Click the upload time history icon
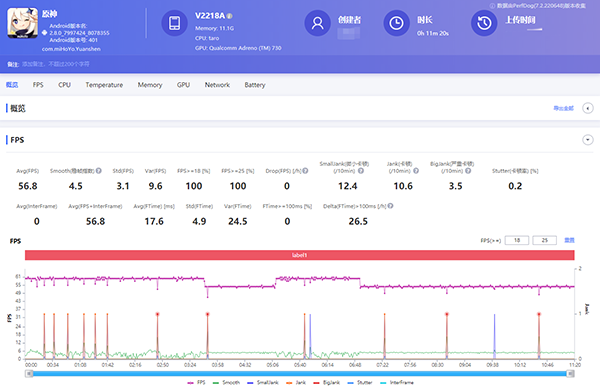 point(484,23)
